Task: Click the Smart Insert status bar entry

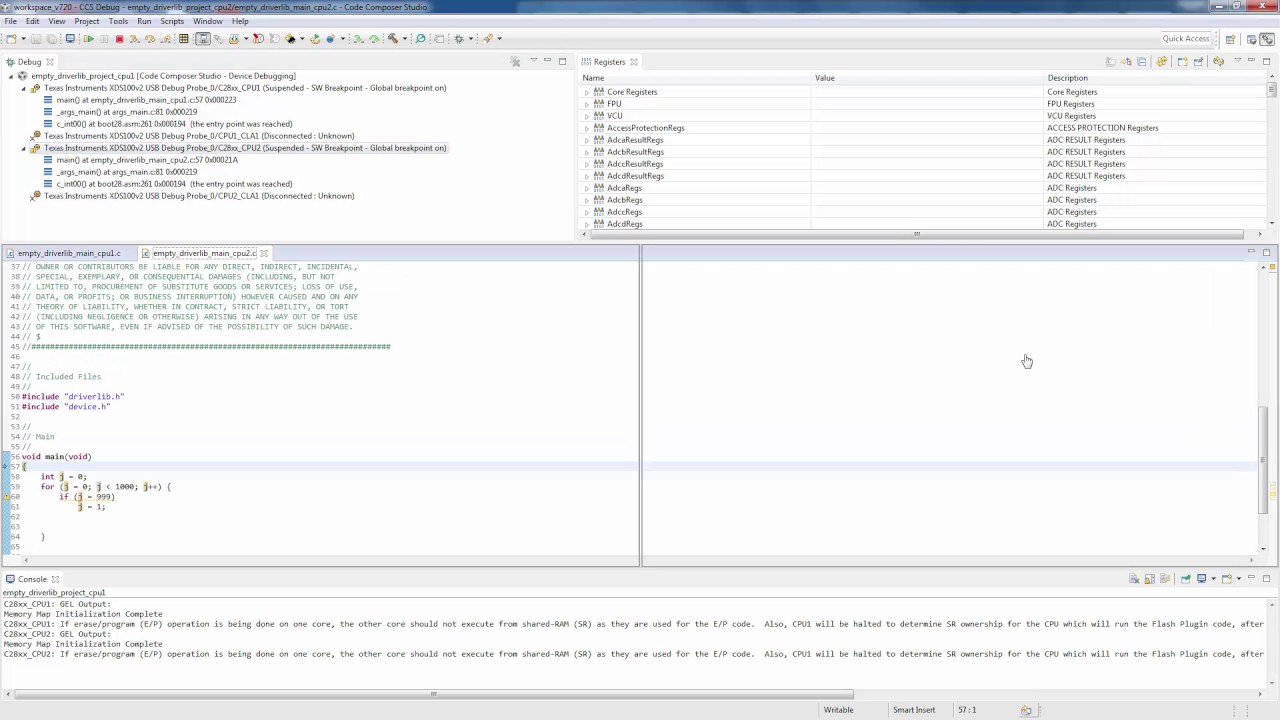Action: (914, 710)
